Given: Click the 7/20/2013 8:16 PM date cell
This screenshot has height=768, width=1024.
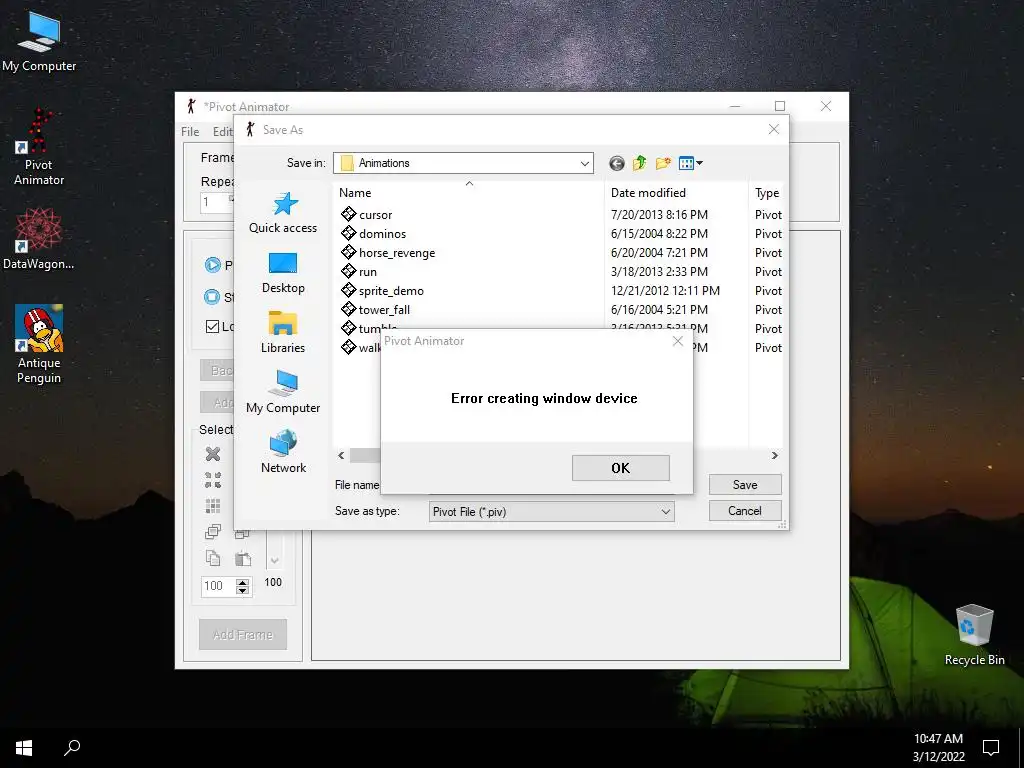Looking at the screenshot, I should pyautogui.click(x=659, y=215).
